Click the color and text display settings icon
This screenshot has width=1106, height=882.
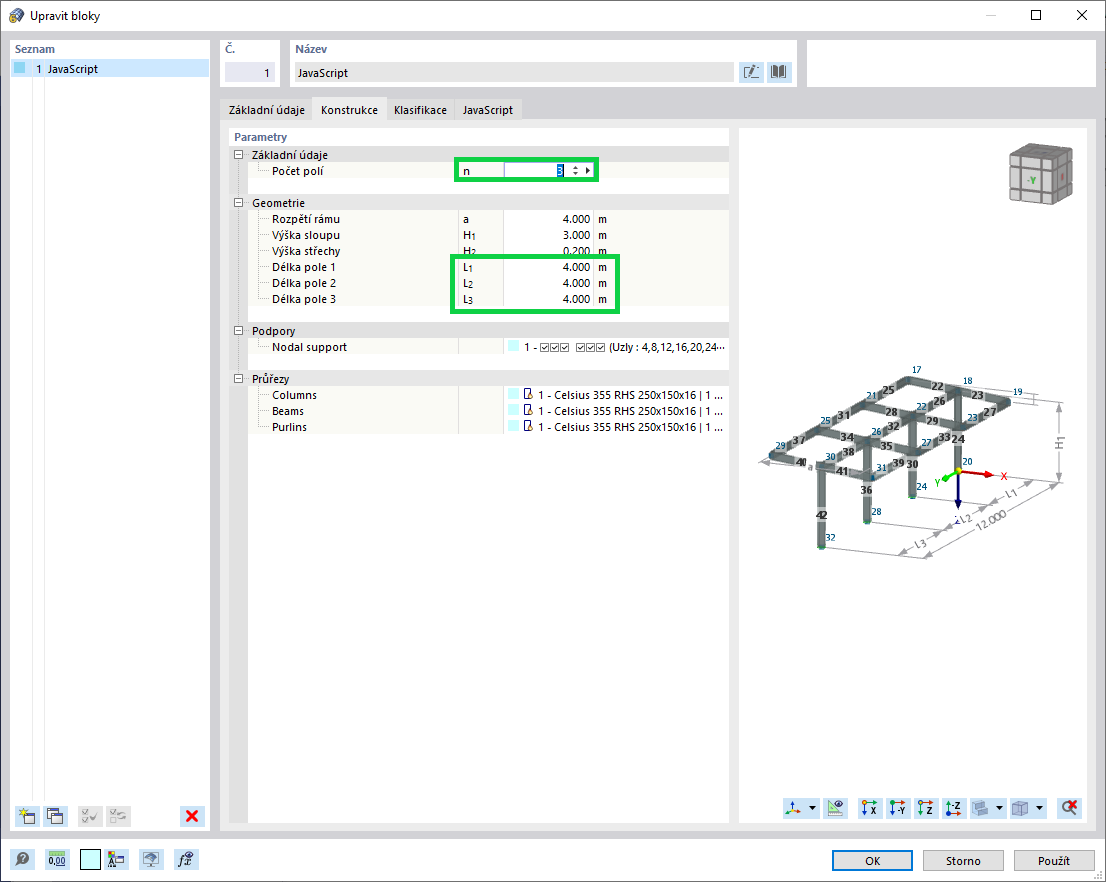[x=116, y=859]
